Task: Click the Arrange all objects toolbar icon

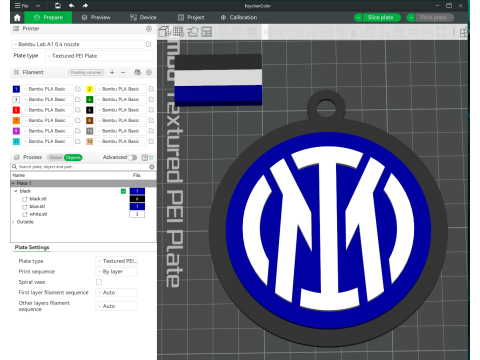Action: [x=207, y=32]
